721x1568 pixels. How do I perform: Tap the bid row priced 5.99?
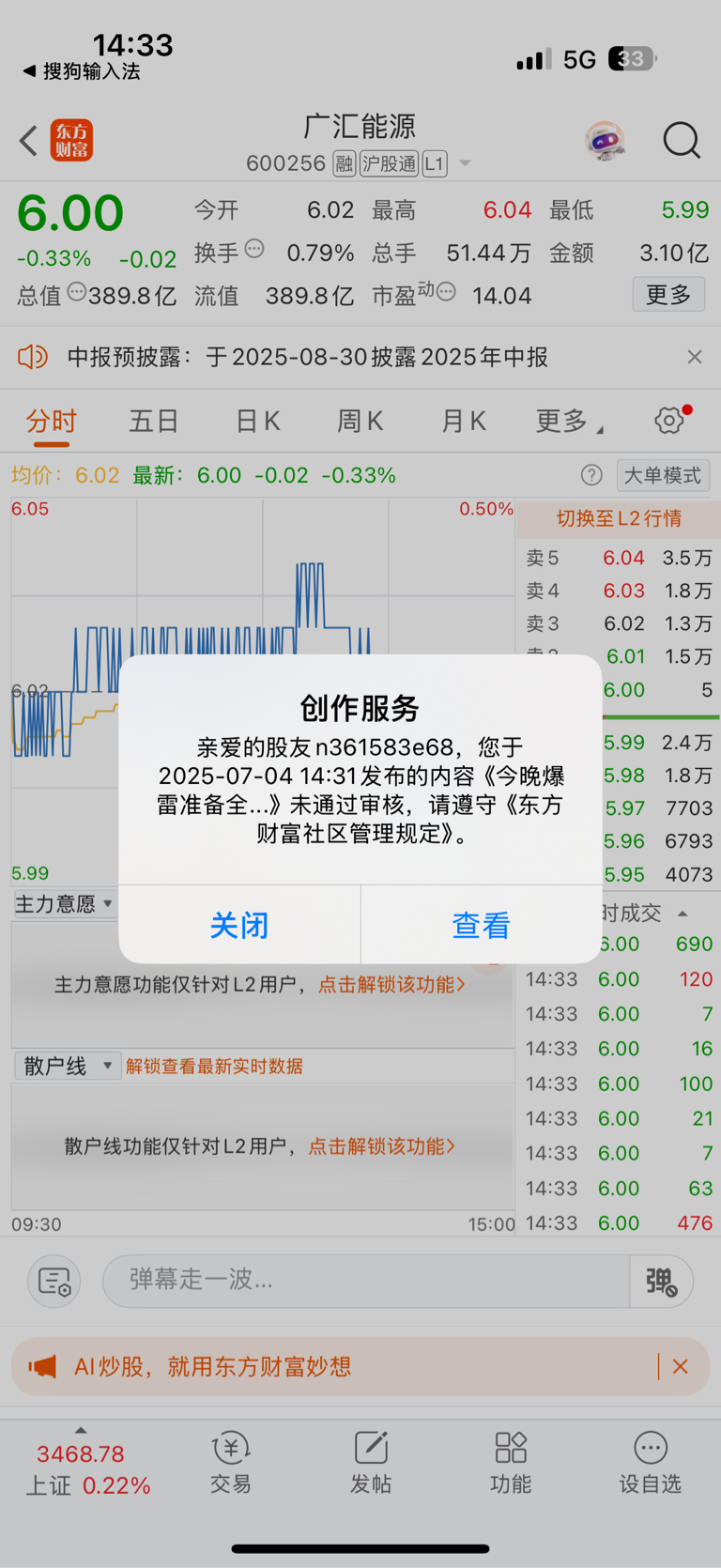pos(658,742)
